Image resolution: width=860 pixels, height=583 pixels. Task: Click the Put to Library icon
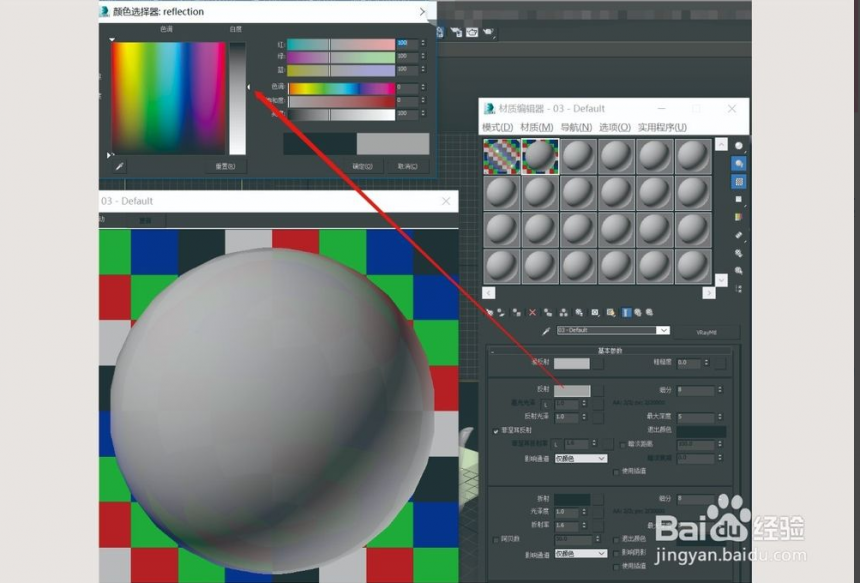tap(579, 313)
